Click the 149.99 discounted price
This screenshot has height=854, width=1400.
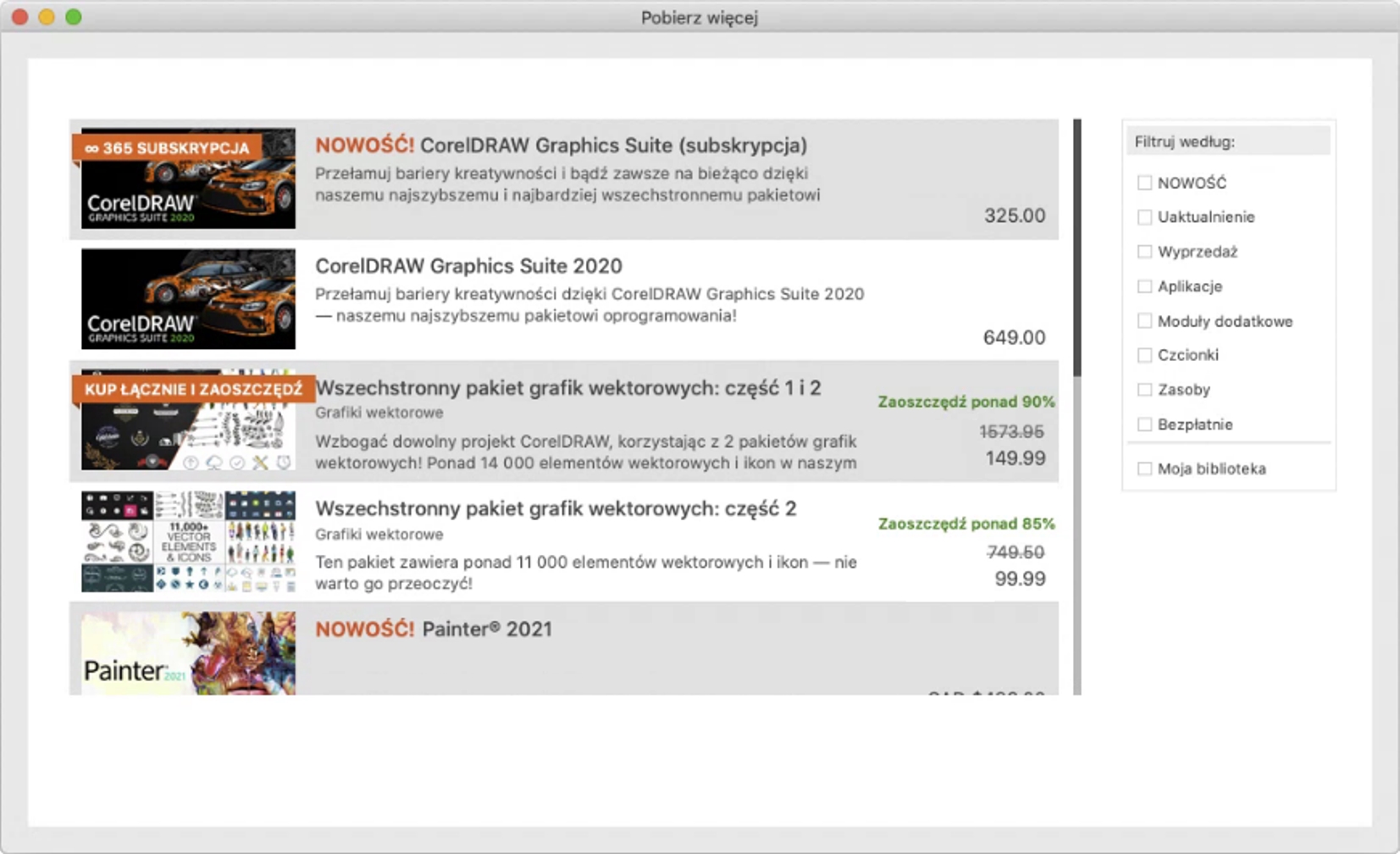tap(1015, 458)
